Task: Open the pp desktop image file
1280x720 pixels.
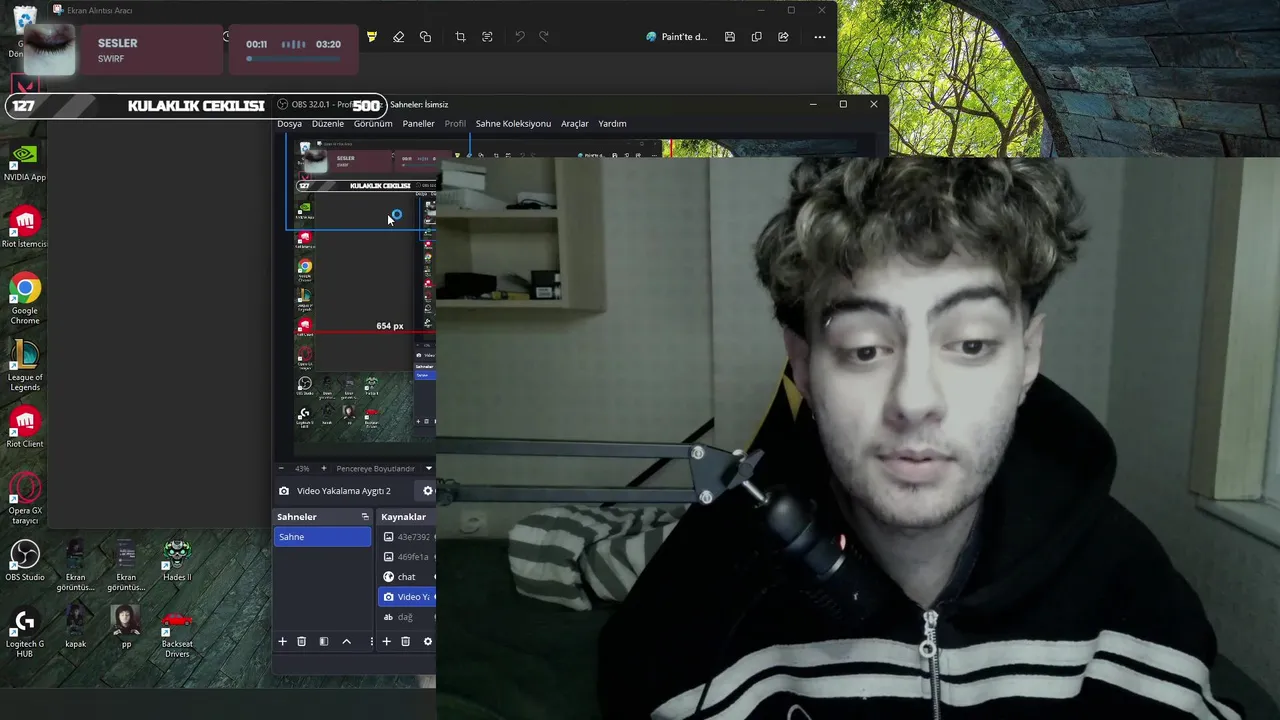Action: pyautogui.click(x=126, y=628)
